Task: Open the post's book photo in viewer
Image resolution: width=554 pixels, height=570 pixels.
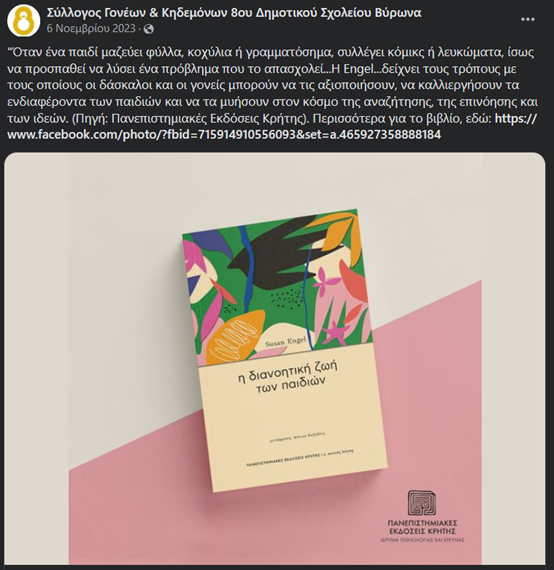Action: [x=275, y=358]
